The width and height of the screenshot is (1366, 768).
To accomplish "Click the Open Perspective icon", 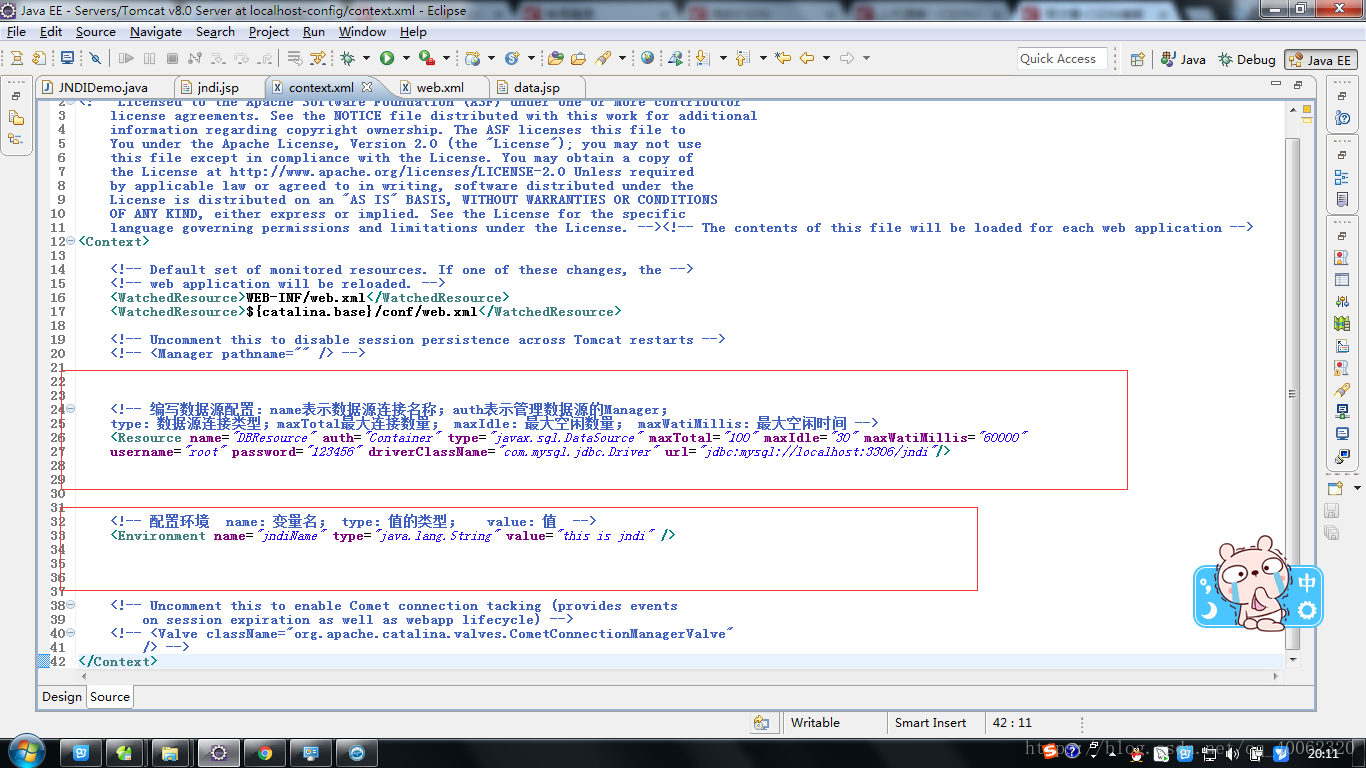I will tap(1137, 59).
